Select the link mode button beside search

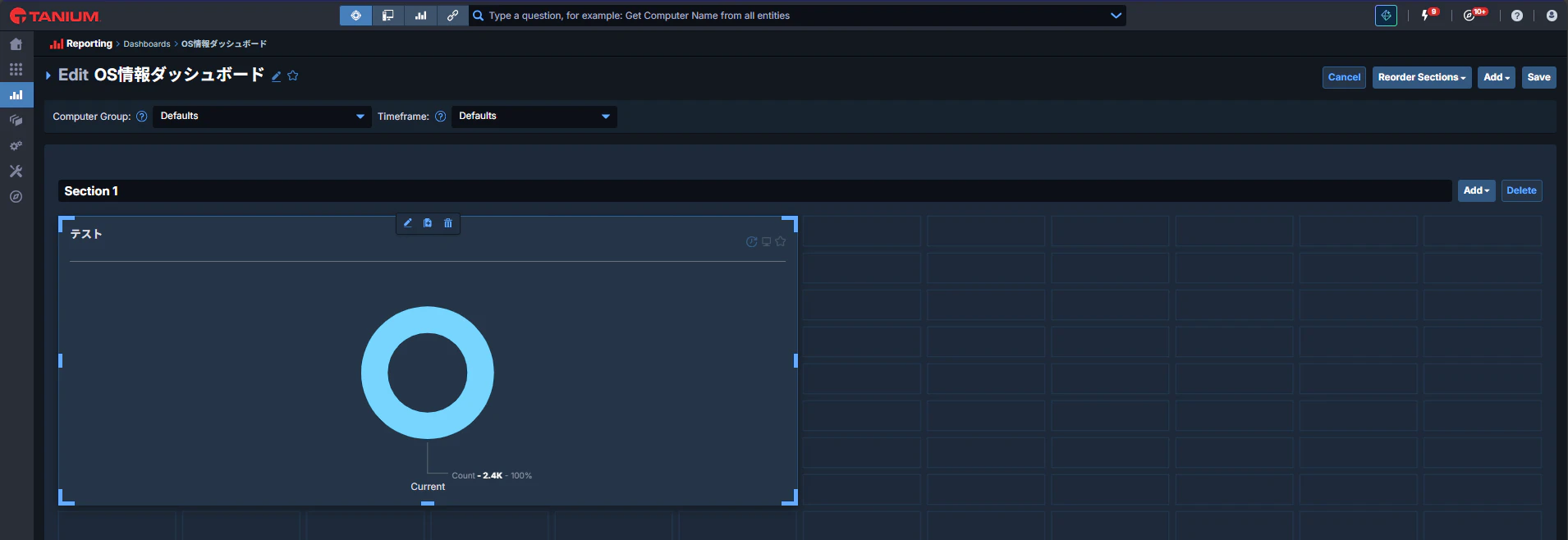(x=452, y=16)
